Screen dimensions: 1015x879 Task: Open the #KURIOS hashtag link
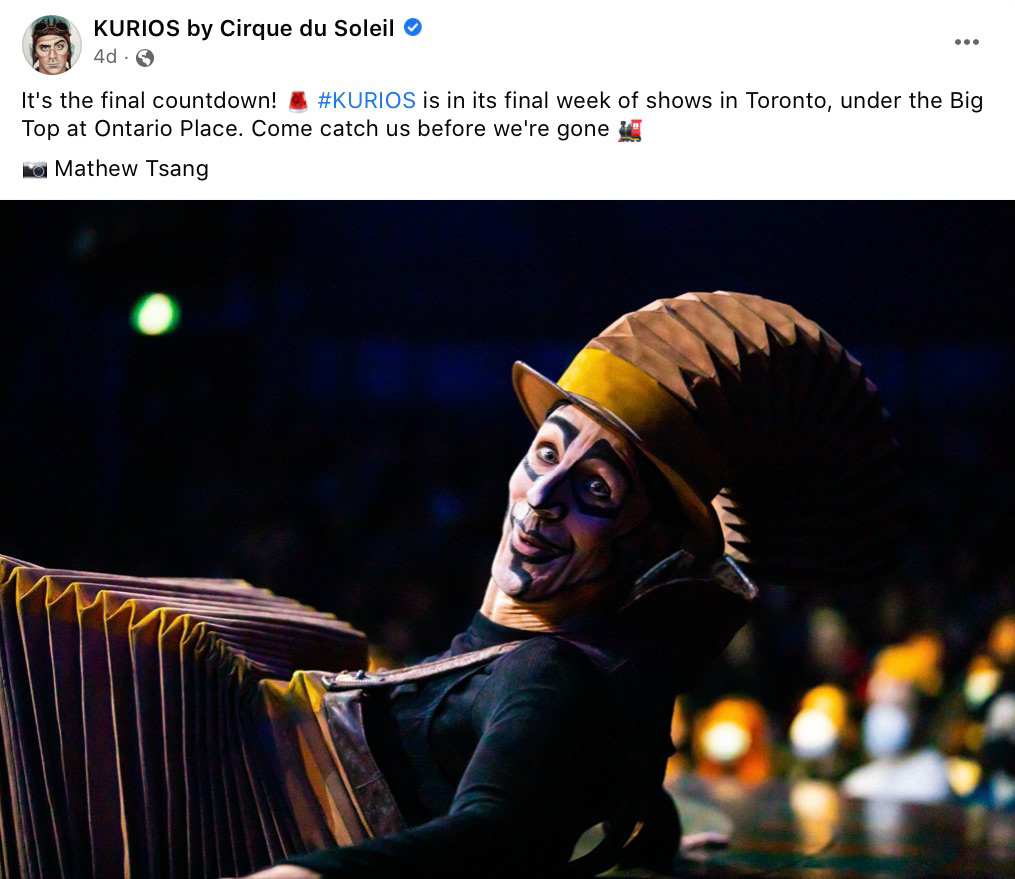(x=366, y=100)
